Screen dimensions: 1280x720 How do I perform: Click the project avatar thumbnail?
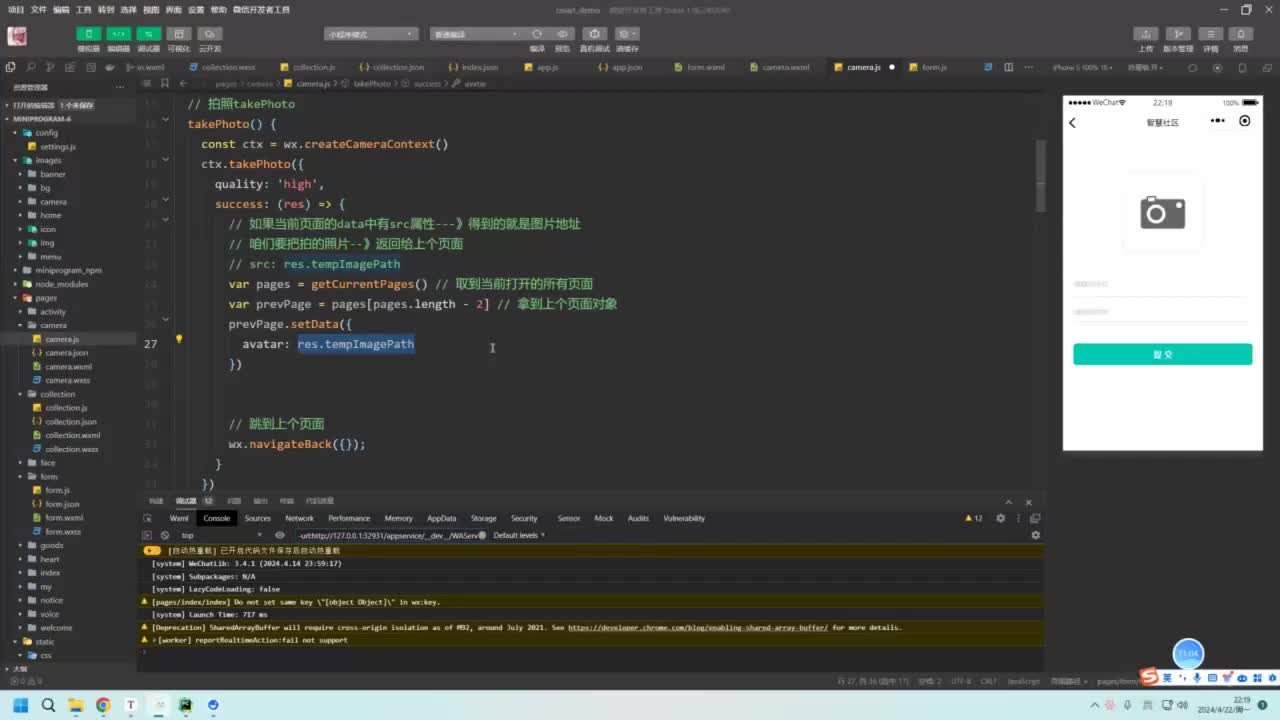tap(17, 36)
